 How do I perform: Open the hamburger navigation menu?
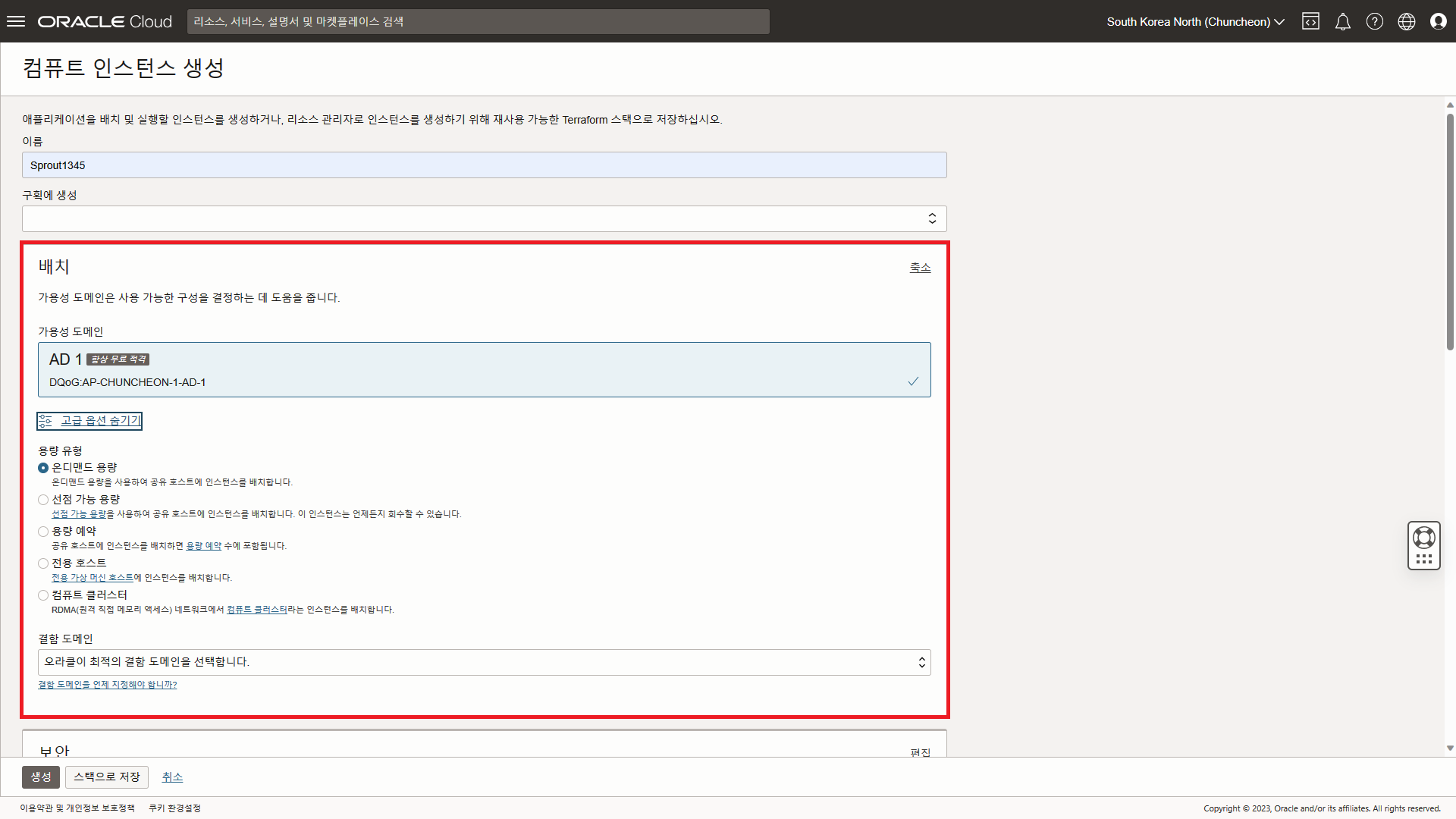[16, 21]
